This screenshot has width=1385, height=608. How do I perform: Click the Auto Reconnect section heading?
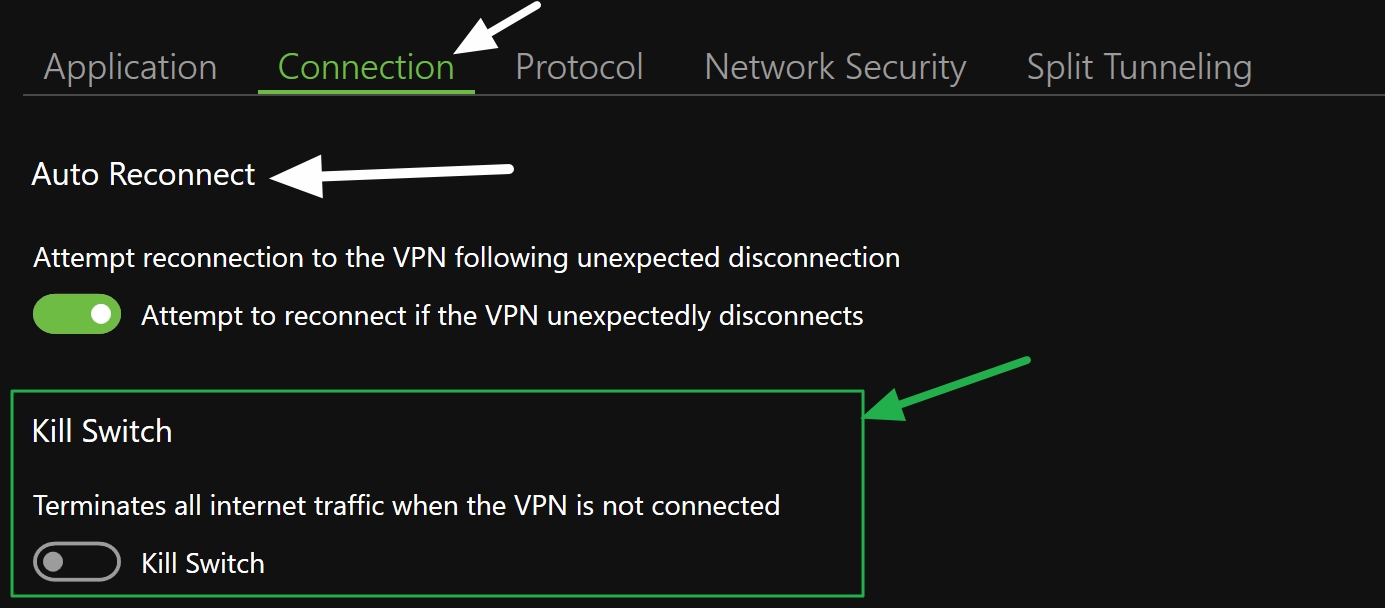click(142, 174)
